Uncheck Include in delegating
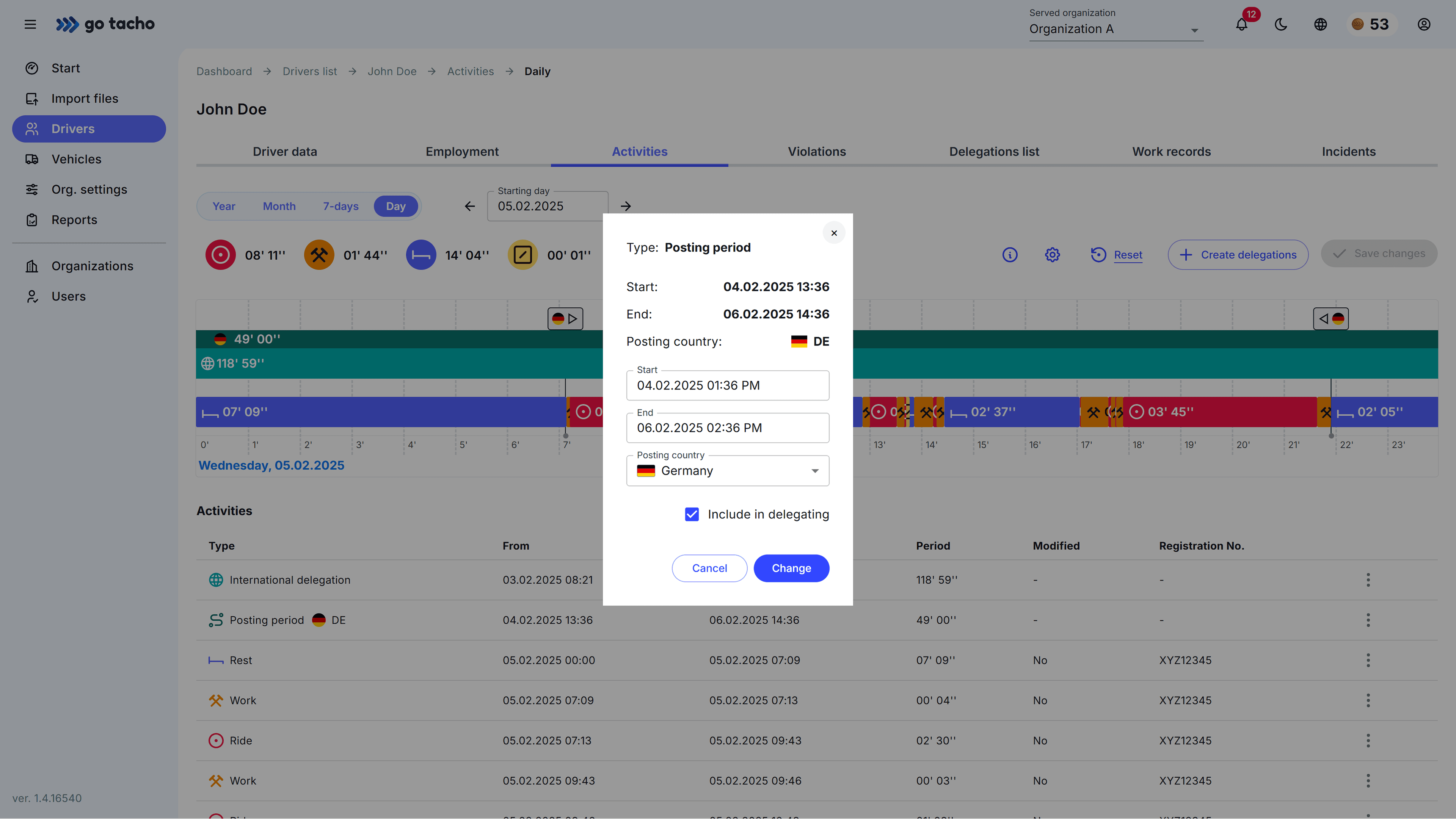 (691, 514)
